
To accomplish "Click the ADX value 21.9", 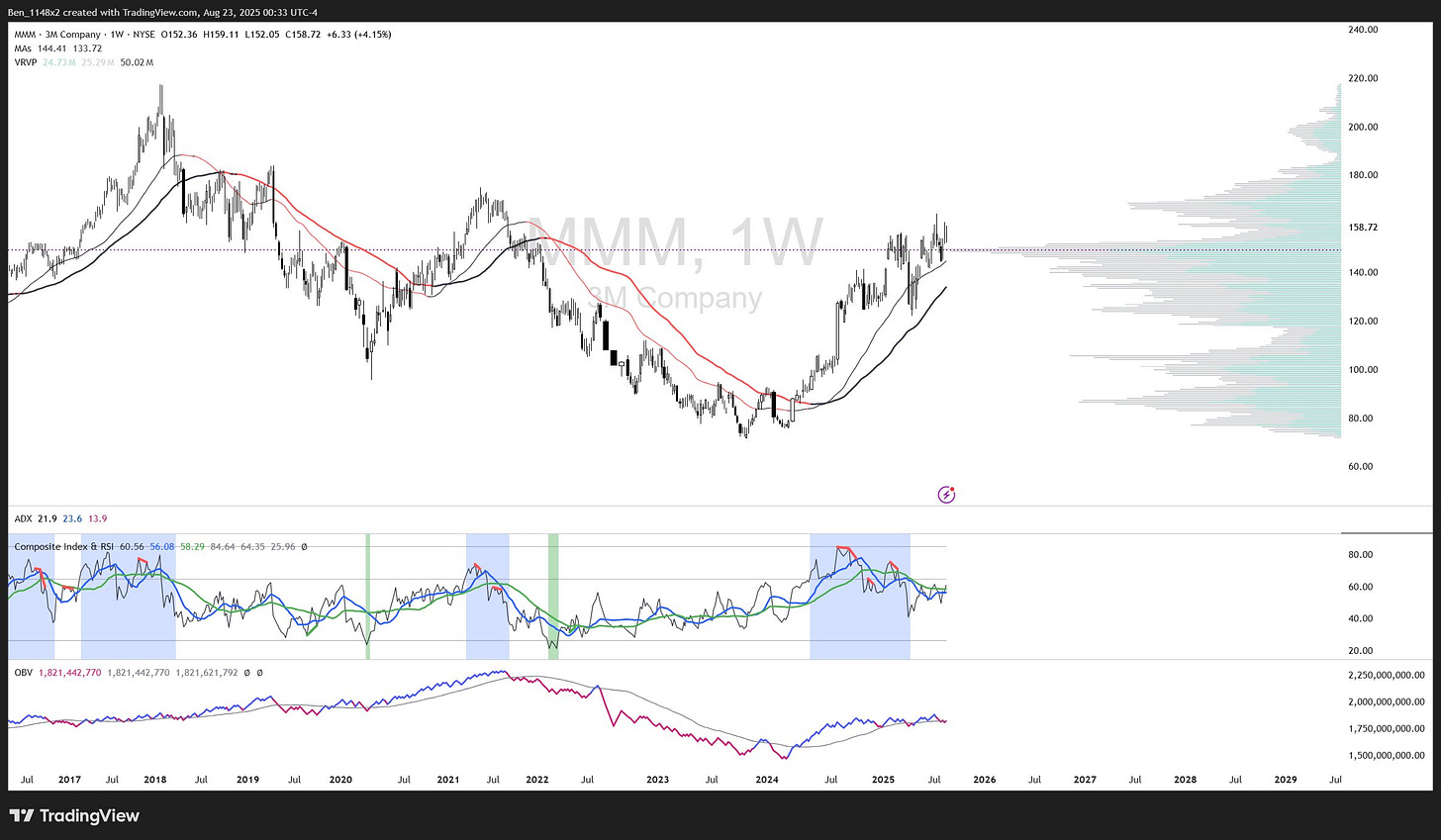I will pyautogui.click(x=47, y=518).
